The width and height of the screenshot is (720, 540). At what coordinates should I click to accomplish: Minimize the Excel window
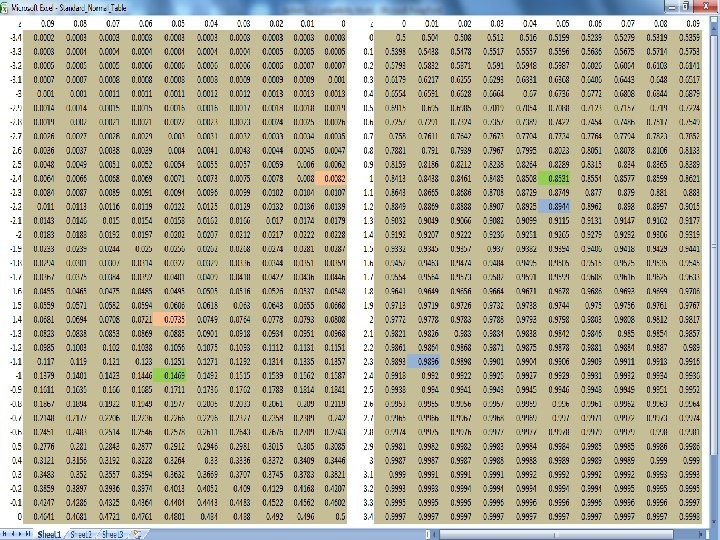(672, 6)
